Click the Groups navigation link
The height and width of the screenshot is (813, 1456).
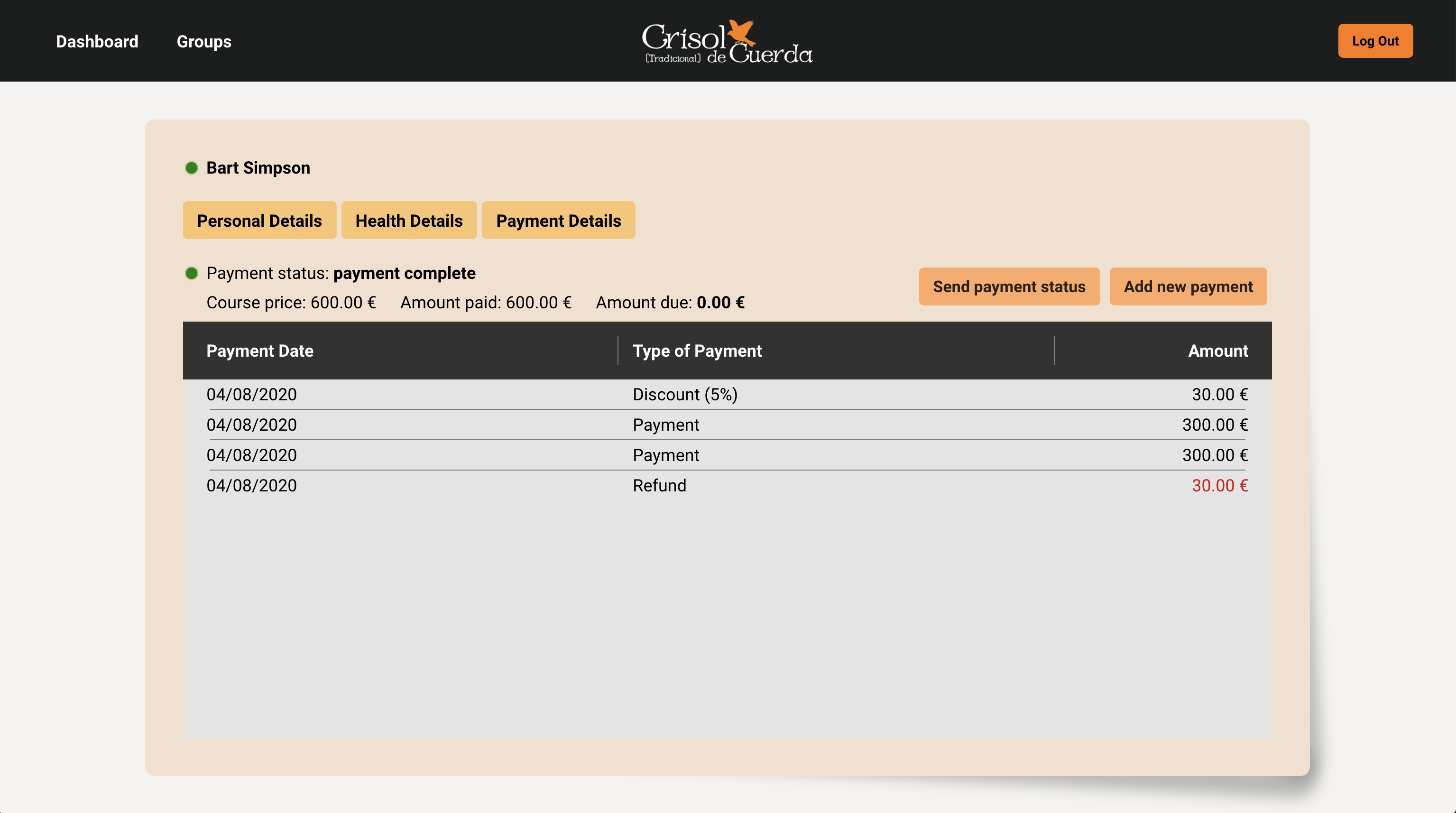(x=204, y=41)
